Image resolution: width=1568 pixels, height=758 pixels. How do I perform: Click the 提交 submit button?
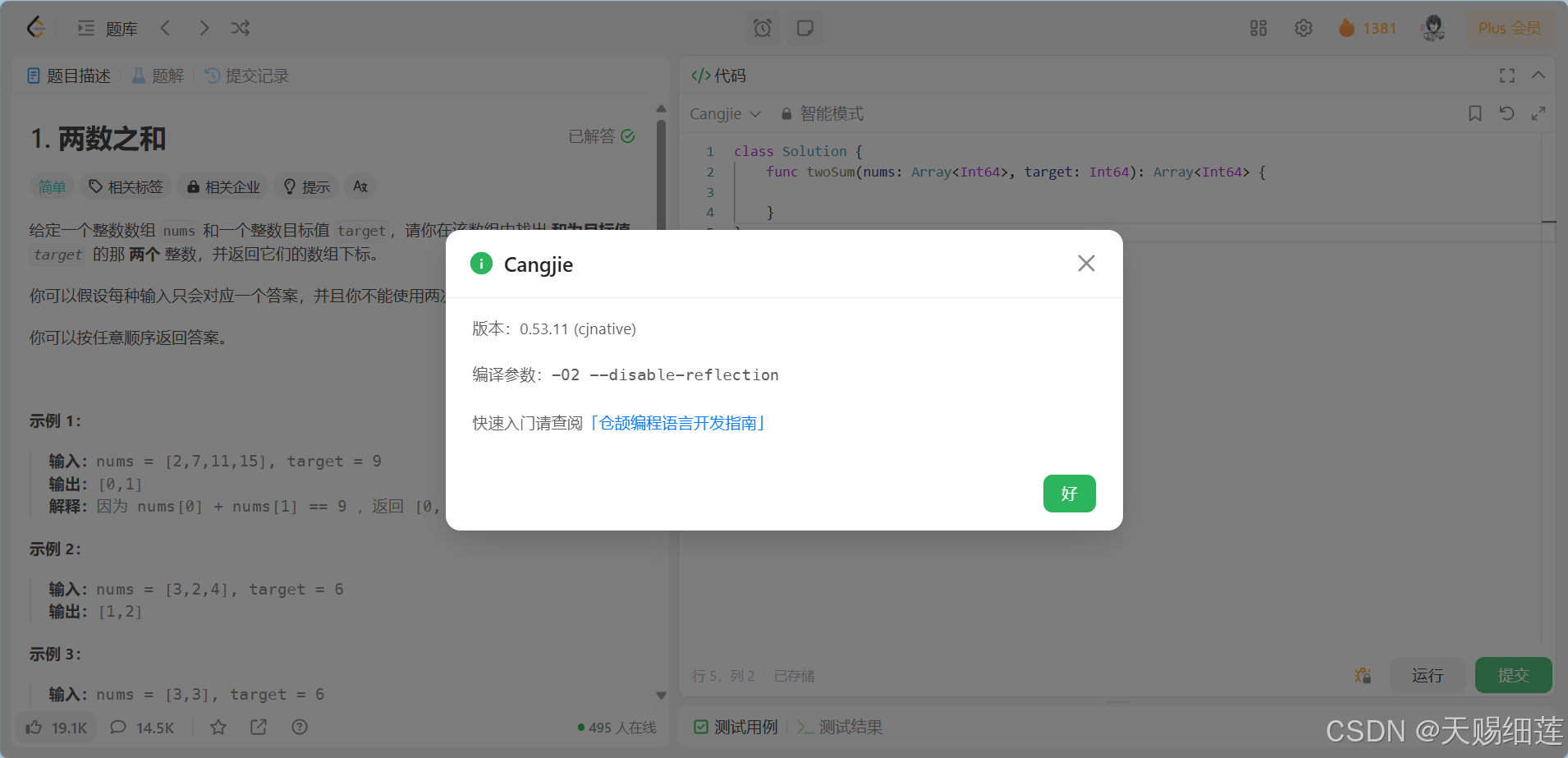(1513, 675)
